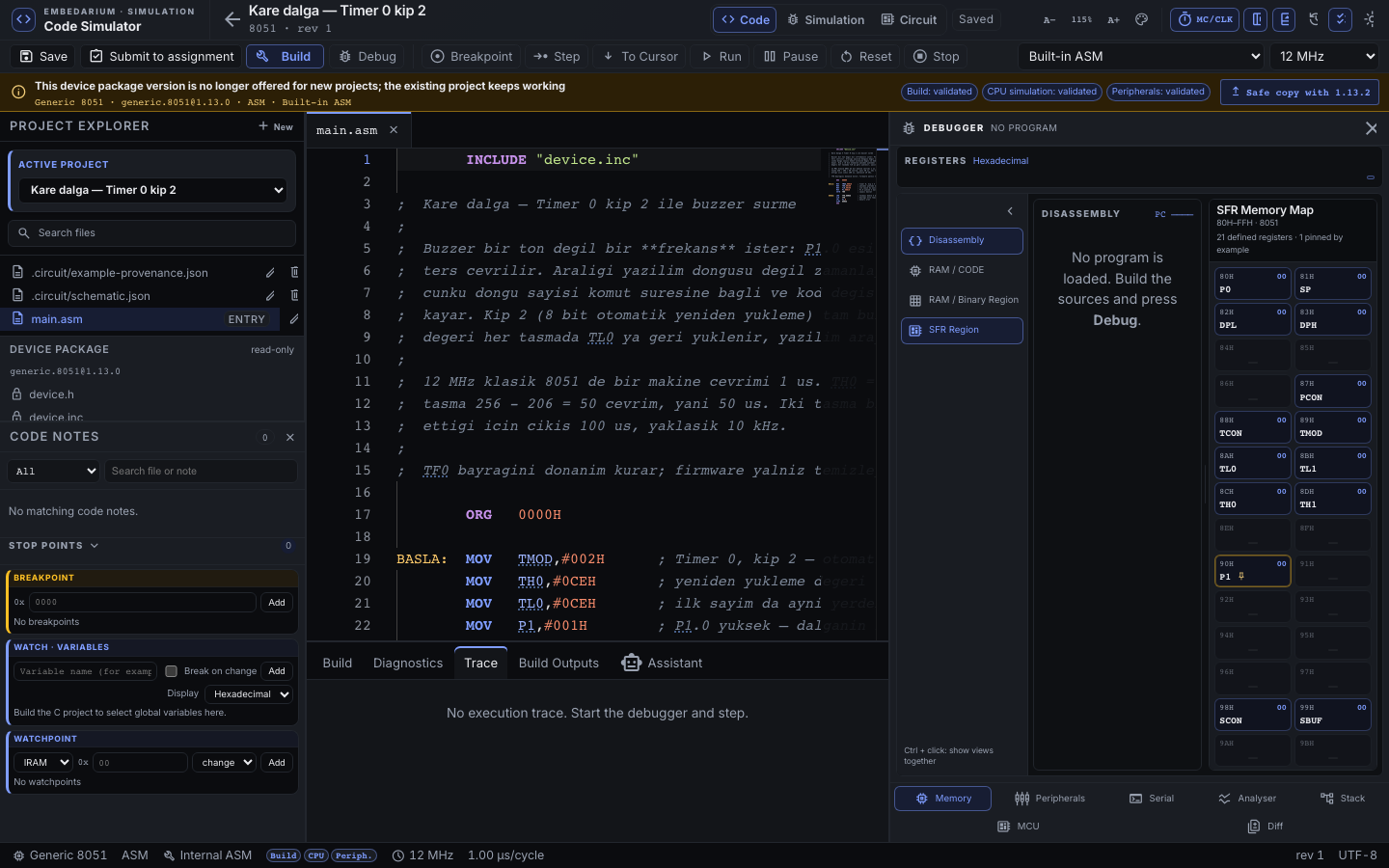Toggle the side panel layout icon
Screen dimensions: 1389x868
(1256, 19)
